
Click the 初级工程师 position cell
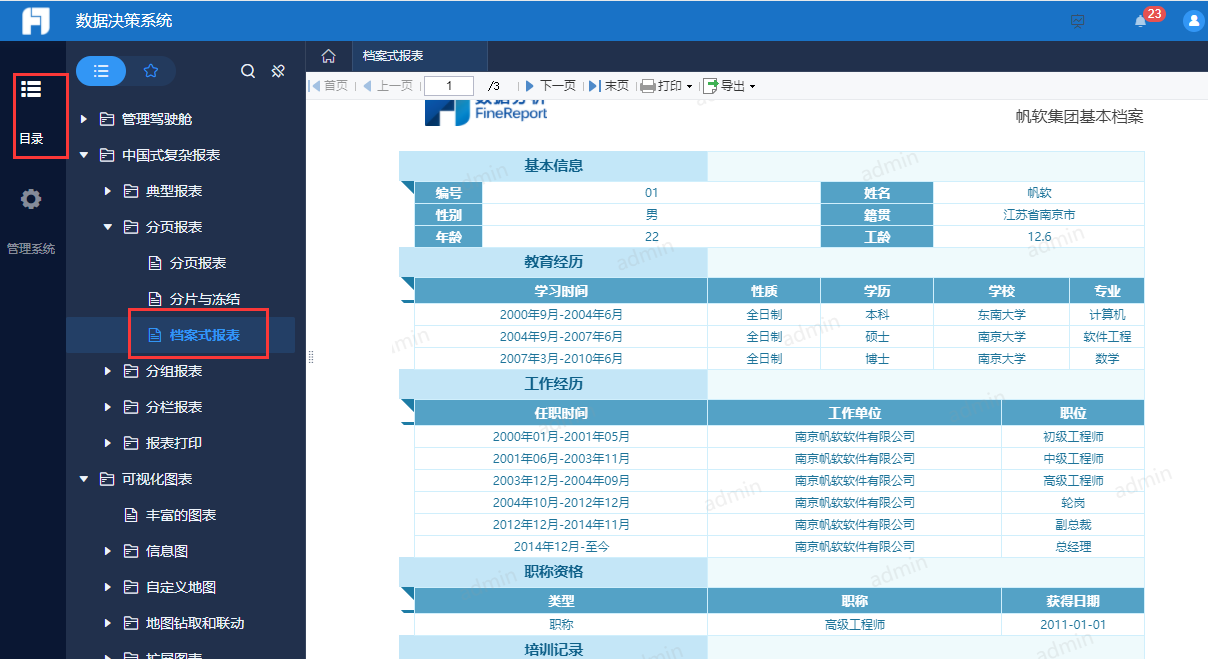(x=1073, y=437)
